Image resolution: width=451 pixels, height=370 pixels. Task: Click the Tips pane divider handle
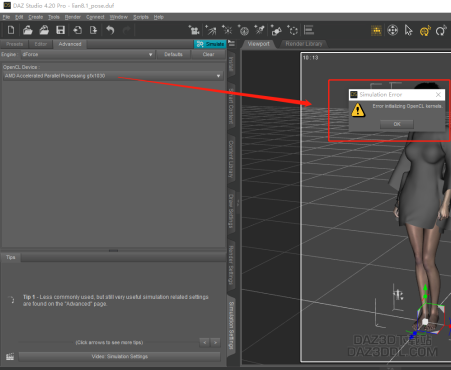pyautogui.click(x=113, y=250)
